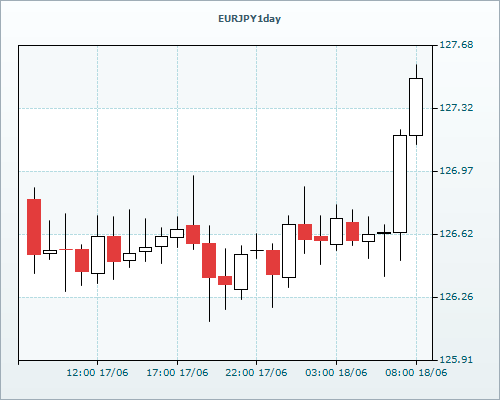
Task: Click the white candle on the 12:00 gridline
Action: tap(98, 255)
